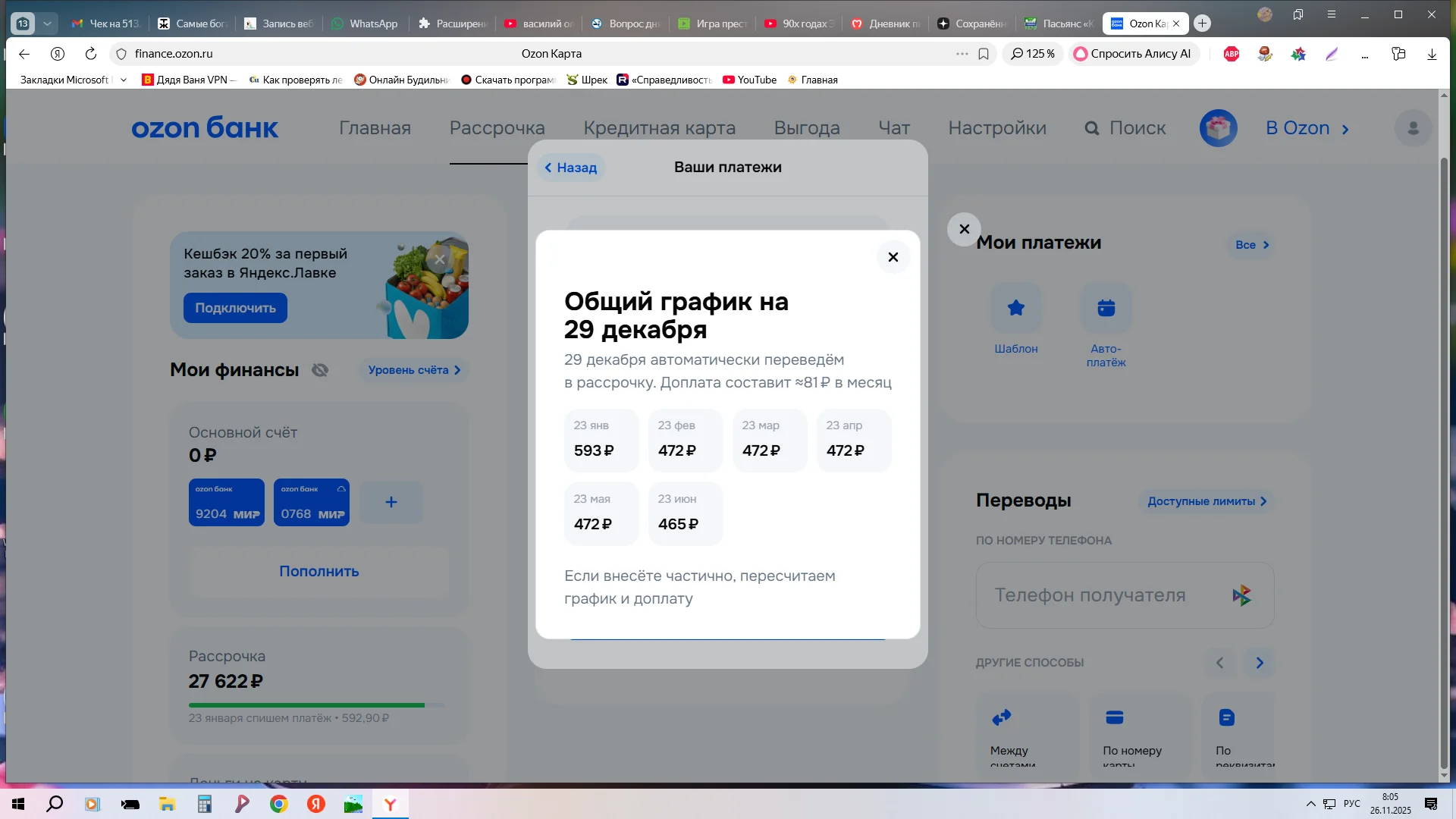Click the Шаблон star icon

click(1016, 308)
